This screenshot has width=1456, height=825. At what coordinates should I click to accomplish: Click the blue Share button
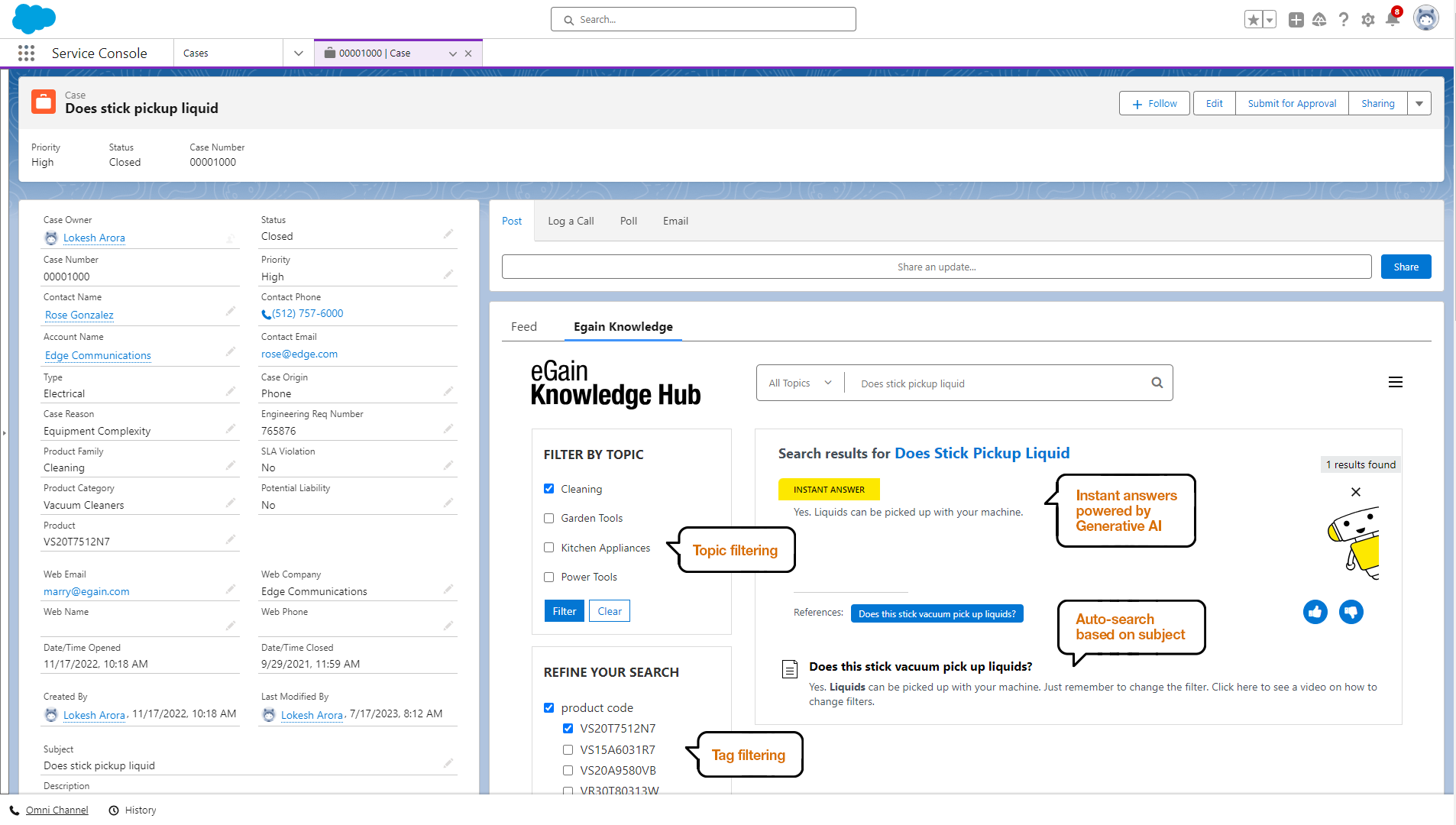tap(1406, 267)
